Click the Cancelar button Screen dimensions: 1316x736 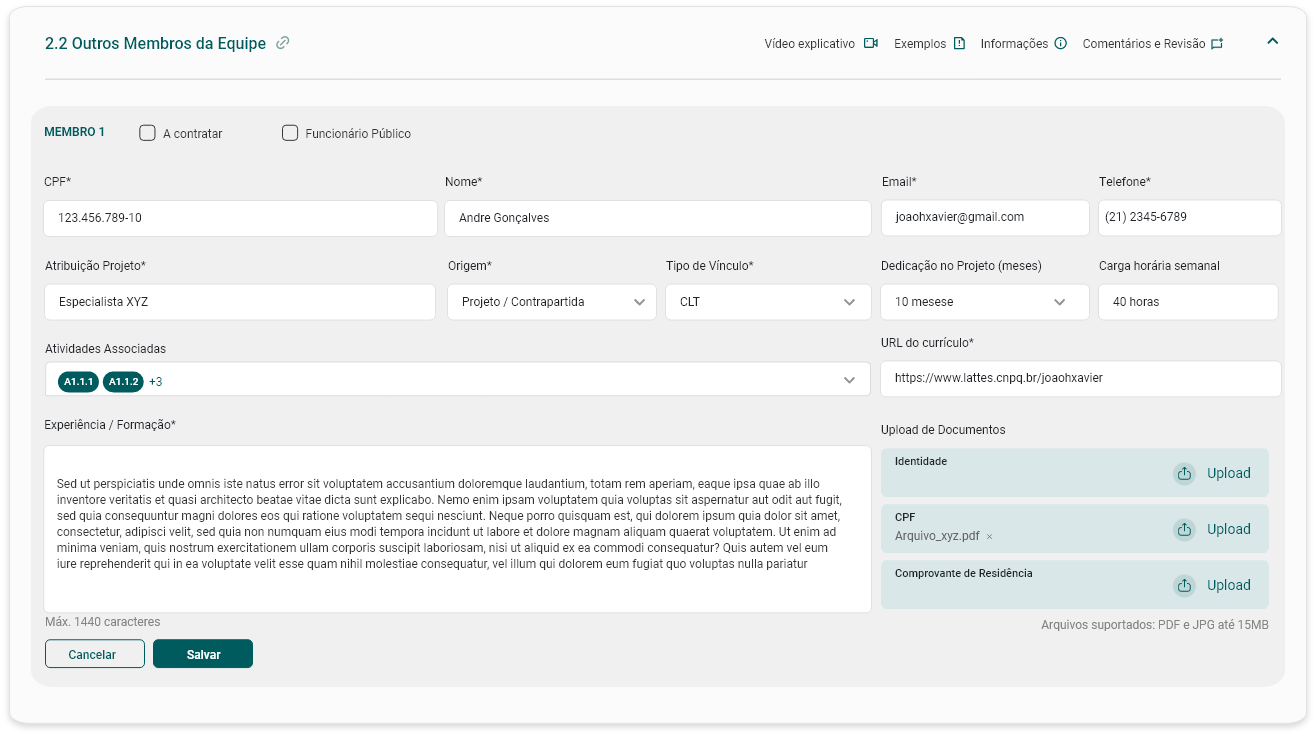[95, 654]
